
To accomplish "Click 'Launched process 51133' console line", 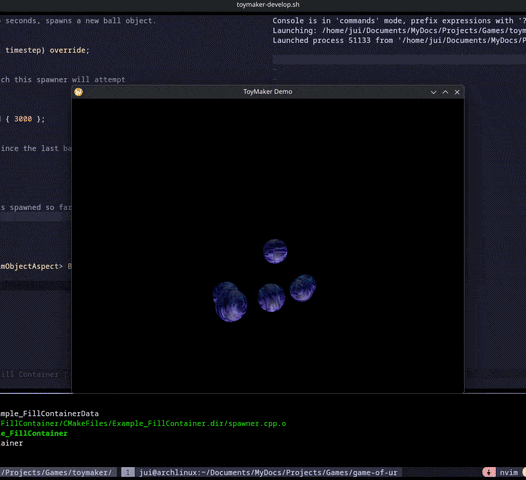I will click(399, 41).
